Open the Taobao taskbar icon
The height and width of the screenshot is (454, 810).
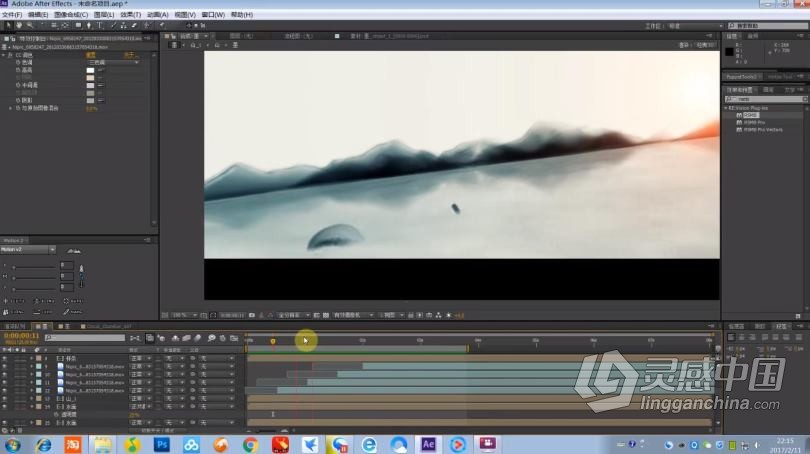(73, 444)
